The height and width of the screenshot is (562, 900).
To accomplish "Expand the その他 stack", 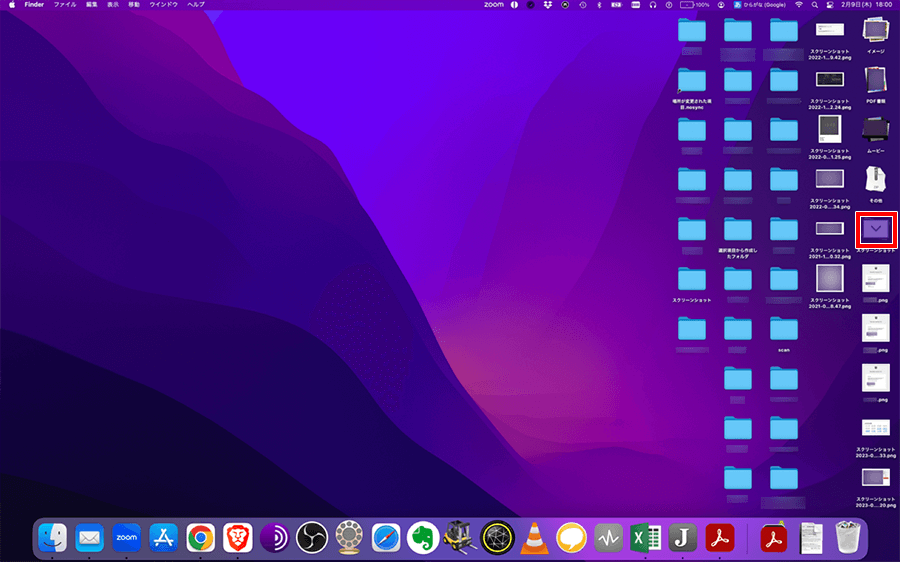I will (x=875, y=179).
